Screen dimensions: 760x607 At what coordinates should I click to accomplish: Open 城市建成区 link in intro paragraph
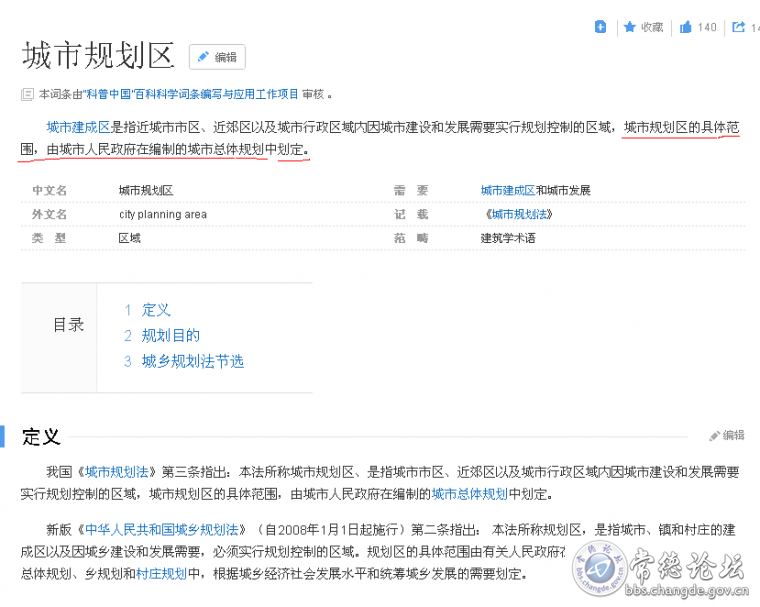coord(79,128)
